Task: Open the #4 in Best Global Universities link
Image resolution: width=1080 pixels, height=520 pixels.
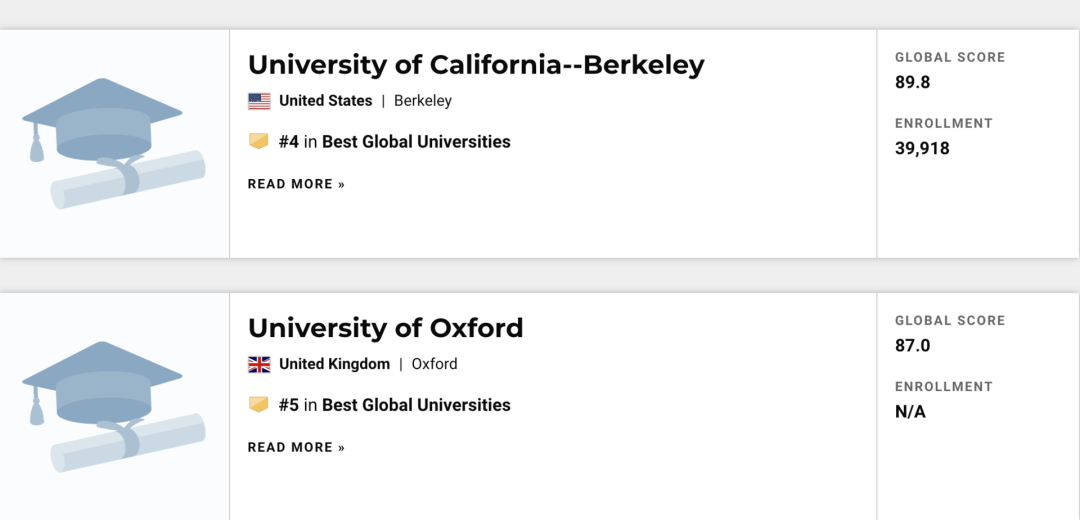Action: coord(394,142)
